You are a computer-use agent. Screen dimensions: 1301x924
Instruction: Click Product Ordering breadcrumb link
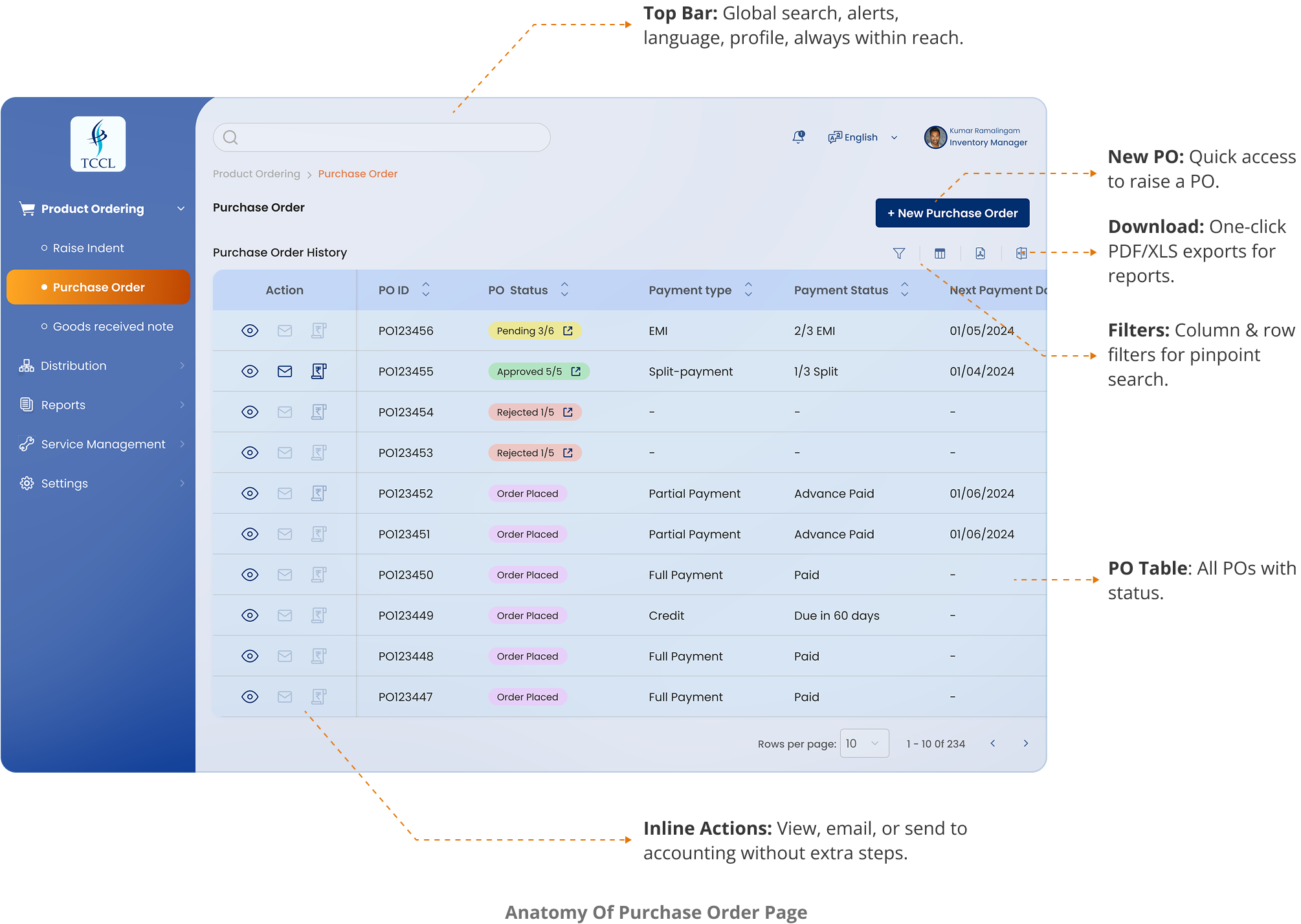[256, 173]
